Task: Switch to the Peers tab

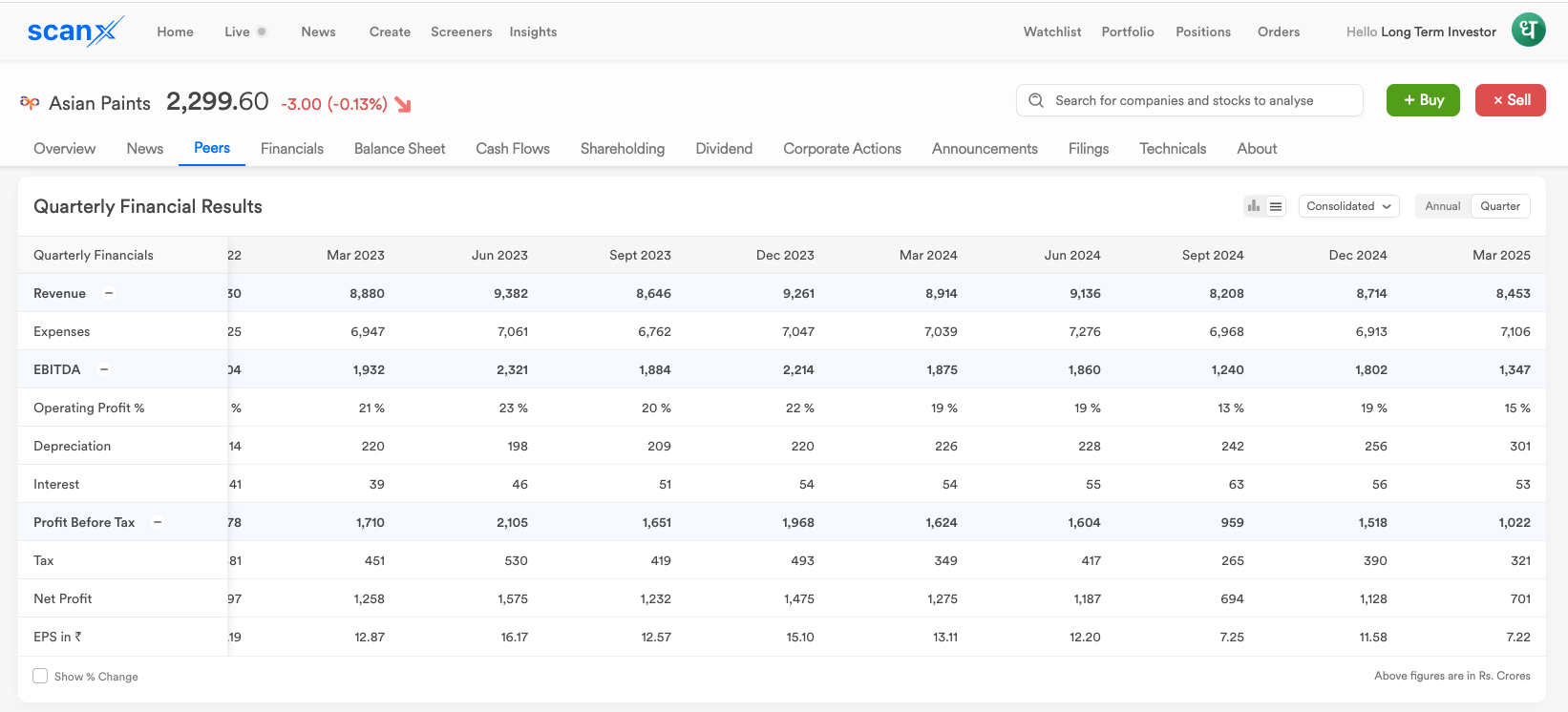Action: click(x=212, y=148)
